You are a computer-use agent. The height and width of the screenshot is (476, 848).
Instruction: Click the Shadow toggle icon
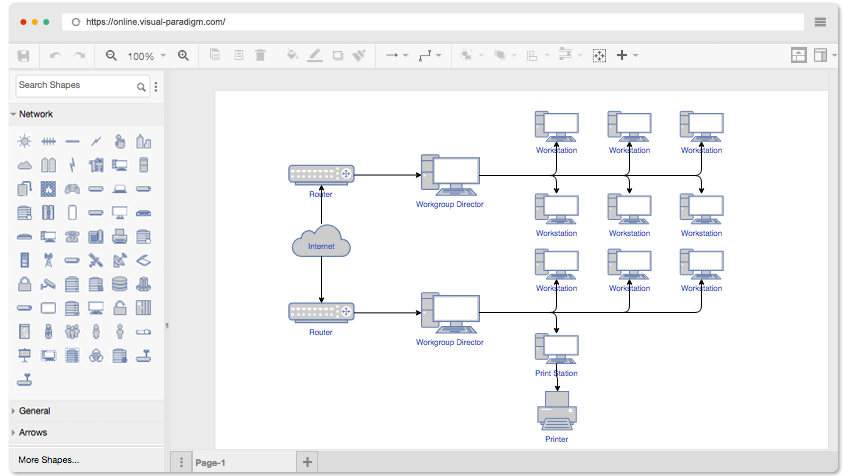[338, 56]
